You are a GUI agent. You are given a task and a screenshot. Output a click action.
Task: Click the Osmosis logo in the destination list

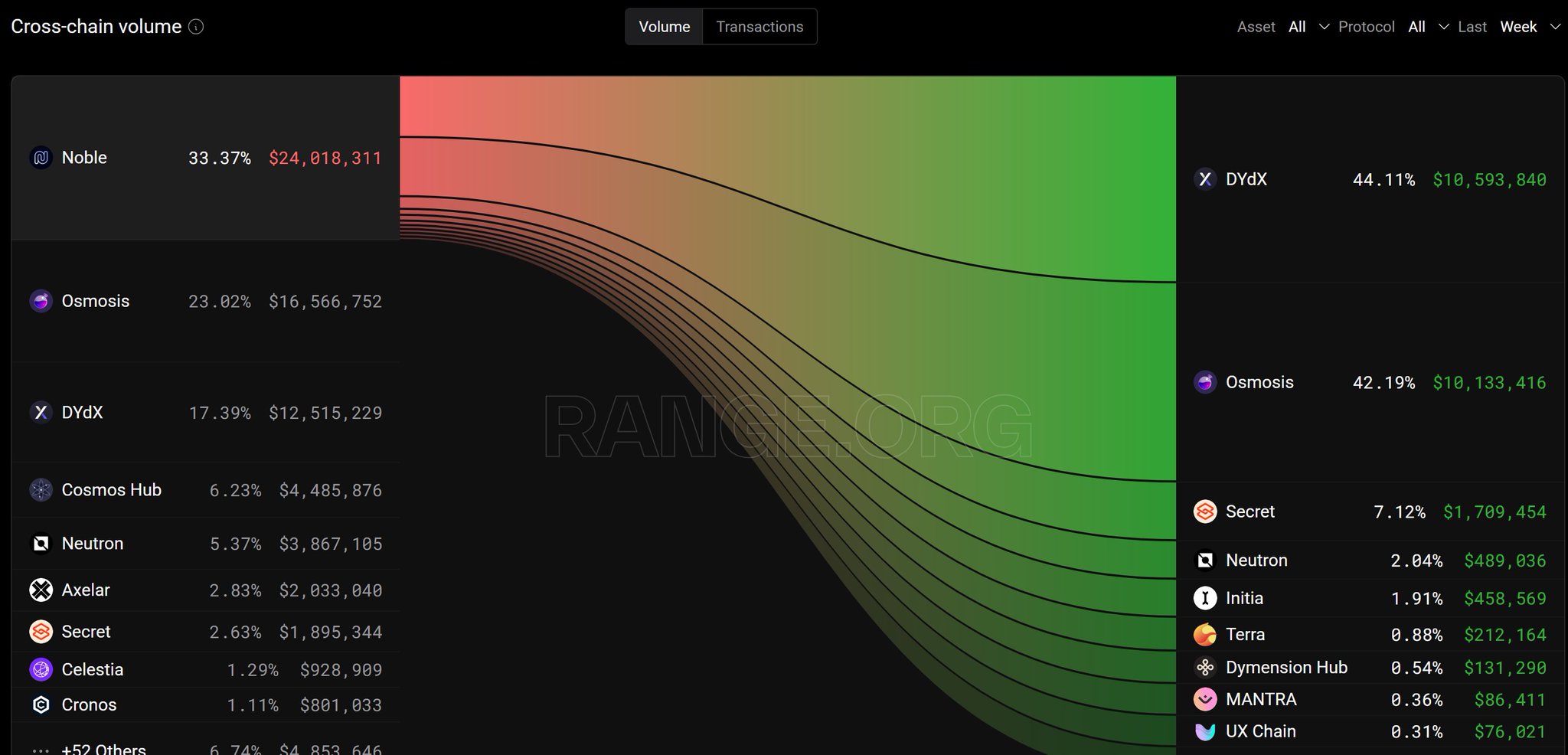click(1205, 382)
